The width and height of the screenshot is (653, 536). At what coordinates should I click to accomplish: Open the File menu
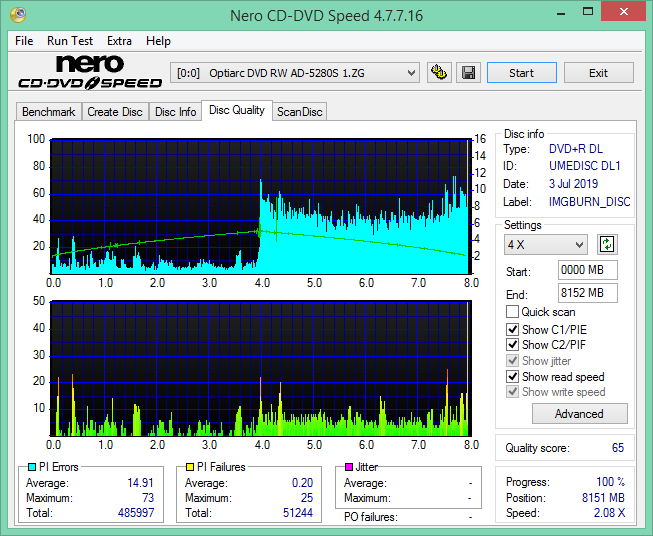click(24, 41)
